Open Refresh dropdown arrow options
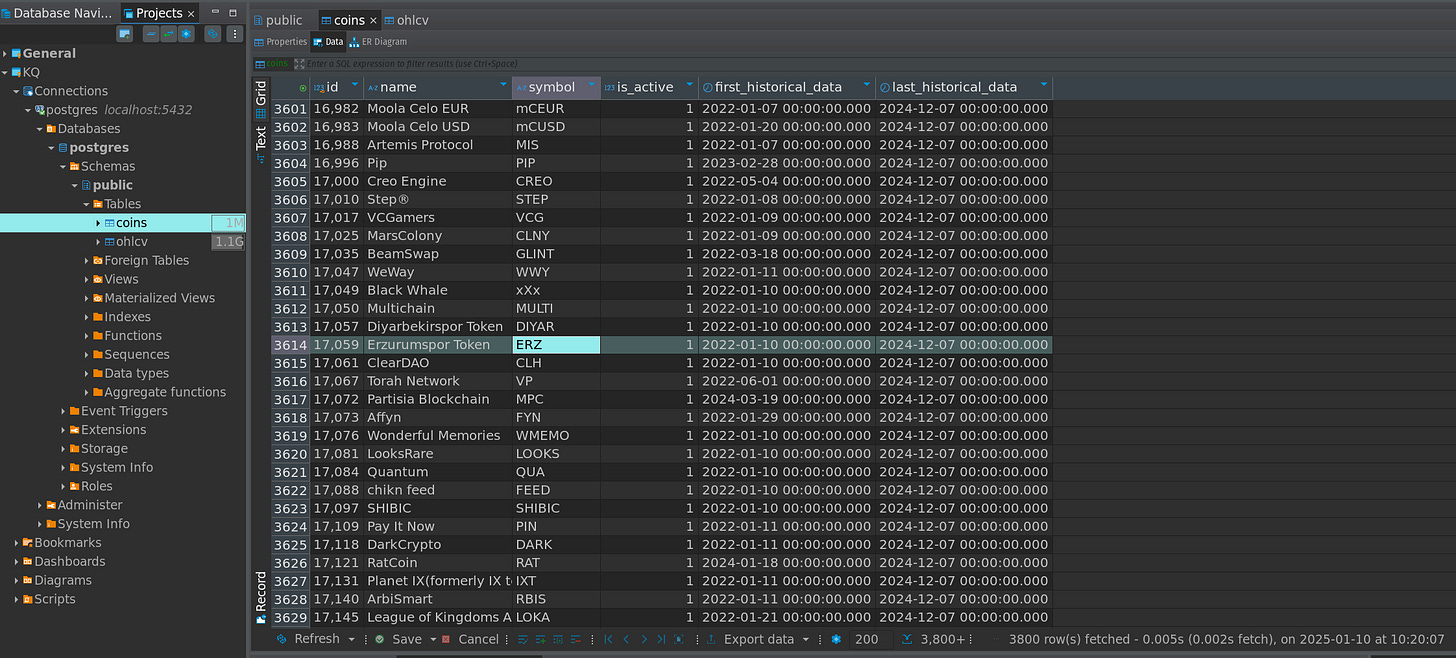The image size is (1456, 658). coord(352,639)
